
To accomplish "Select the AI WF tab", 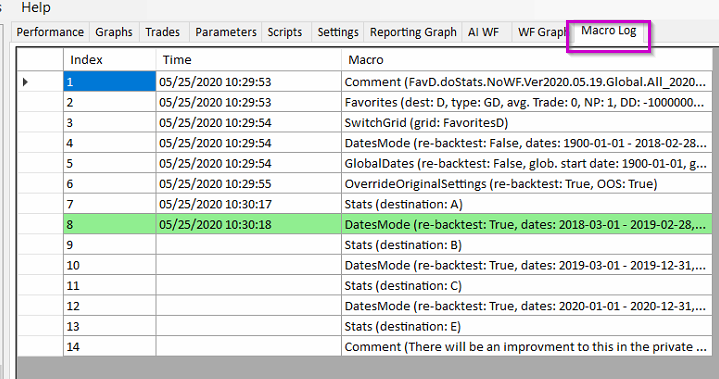I will pos(483,32).
